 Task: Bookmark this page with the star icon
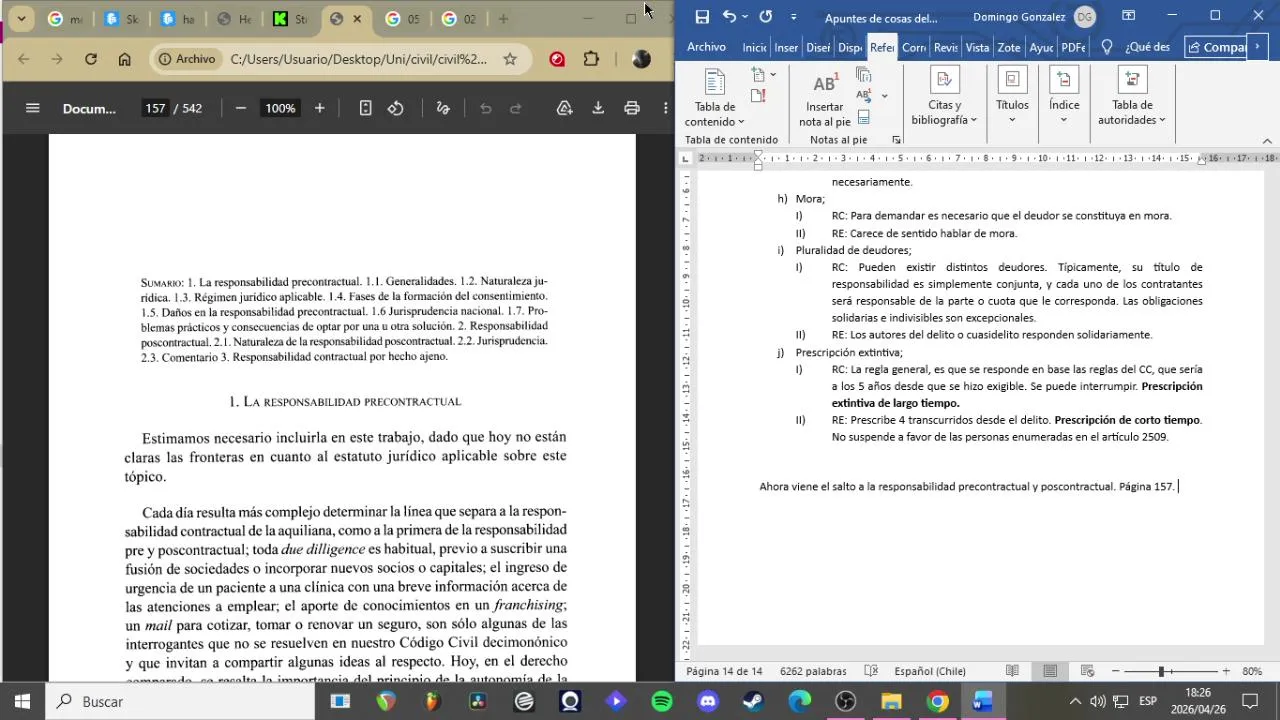click(510, 59)
